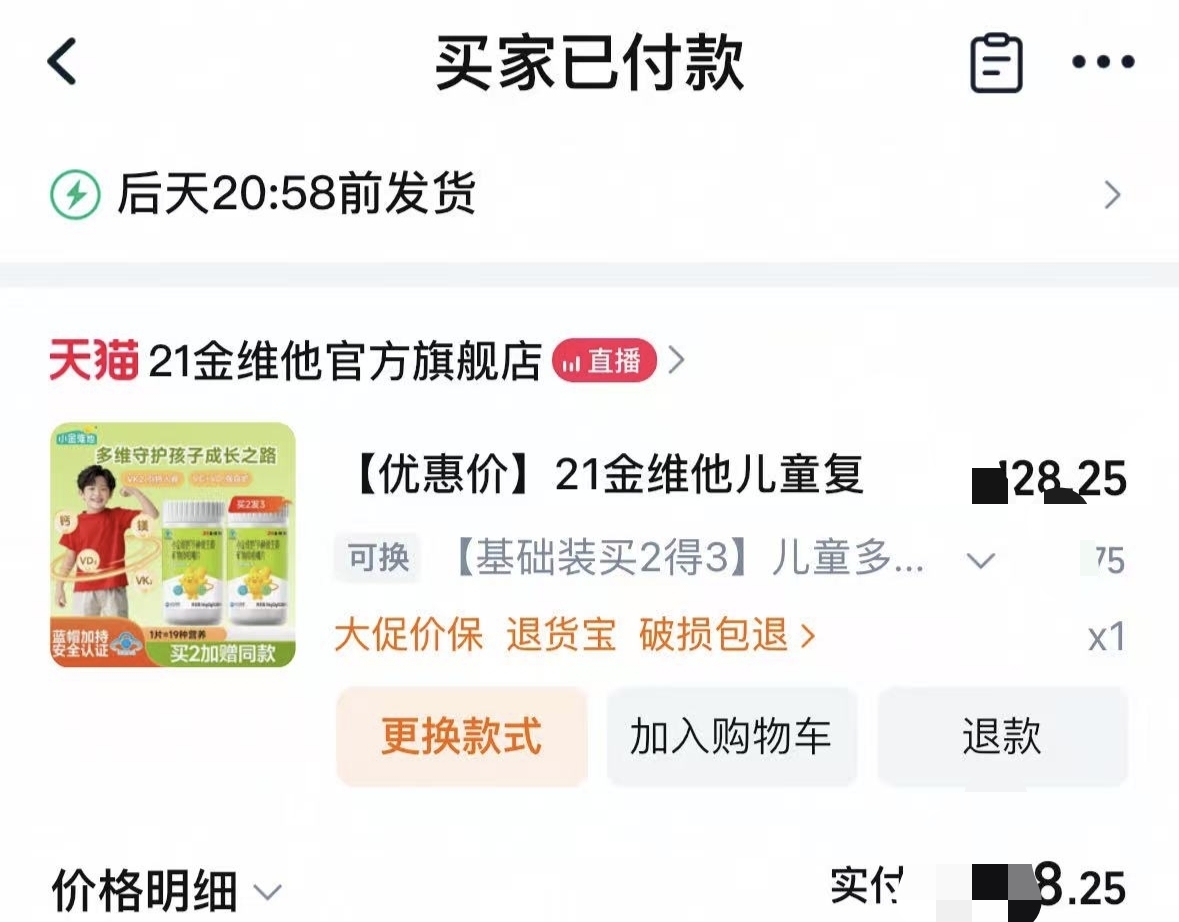Tap the 大促价保 service link

(x=408, y=635)
